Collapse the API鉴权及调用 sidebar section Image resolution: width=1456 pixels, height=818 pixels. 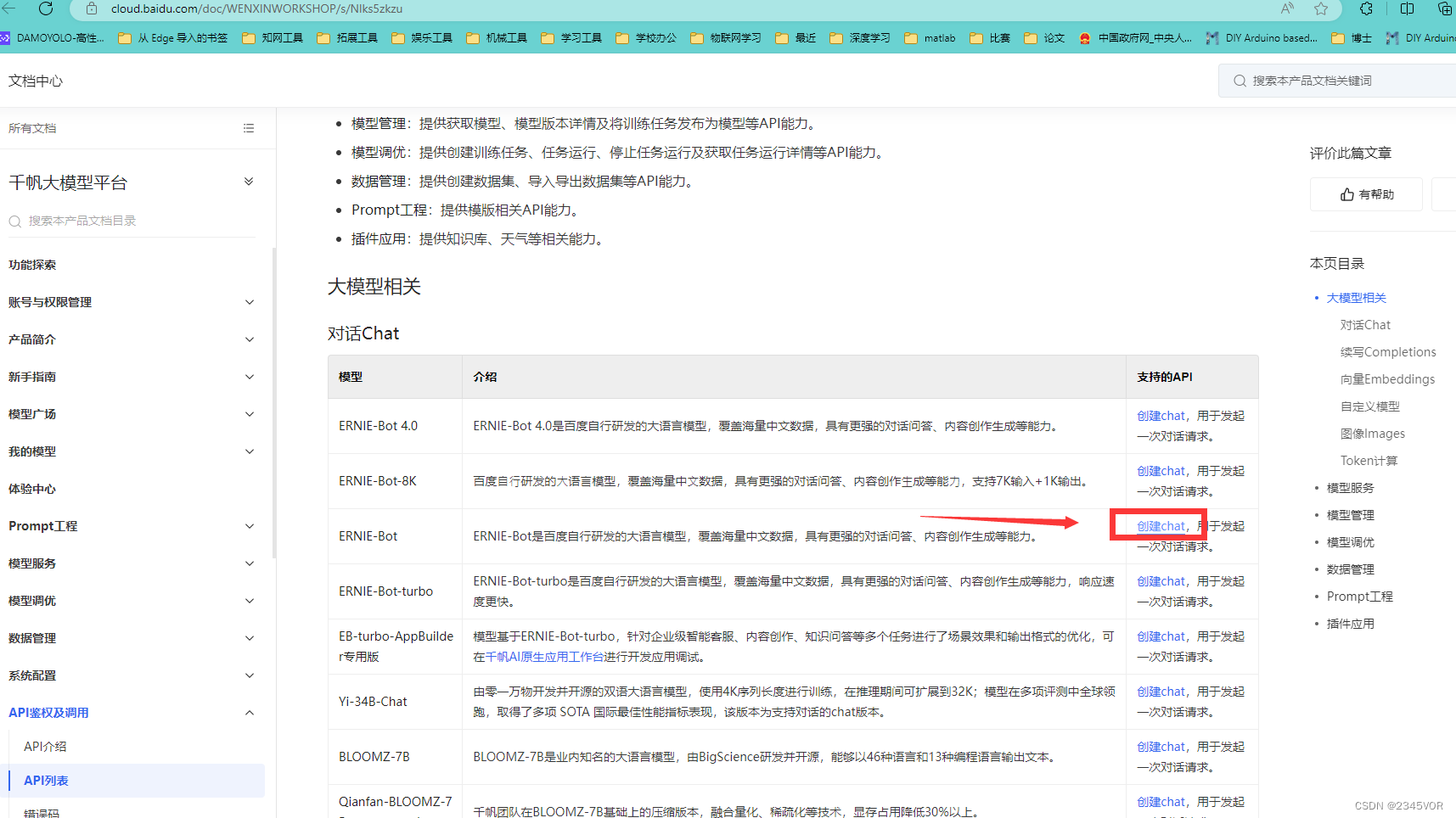pos(250,713)
